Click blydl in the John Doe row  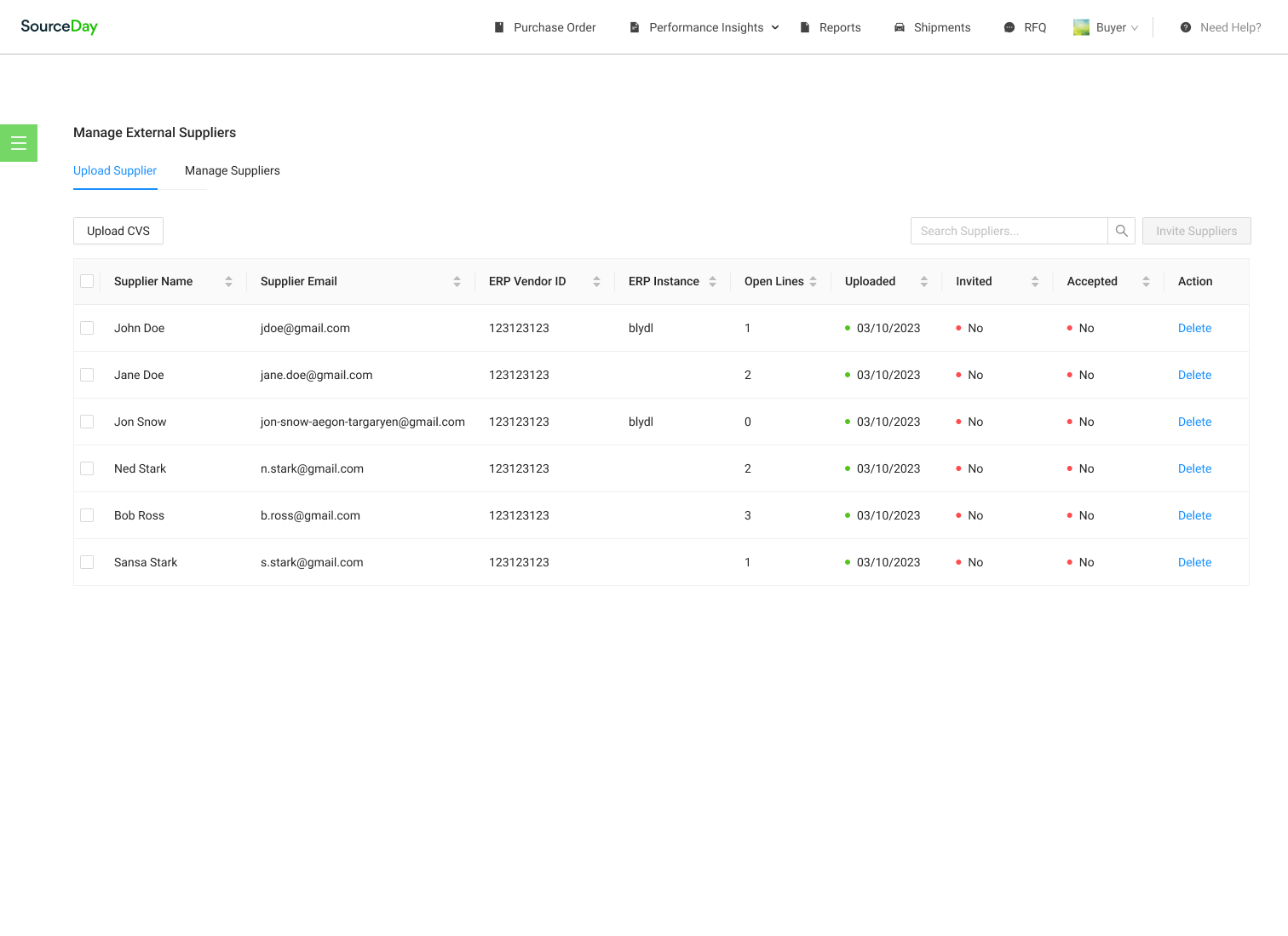641,328
